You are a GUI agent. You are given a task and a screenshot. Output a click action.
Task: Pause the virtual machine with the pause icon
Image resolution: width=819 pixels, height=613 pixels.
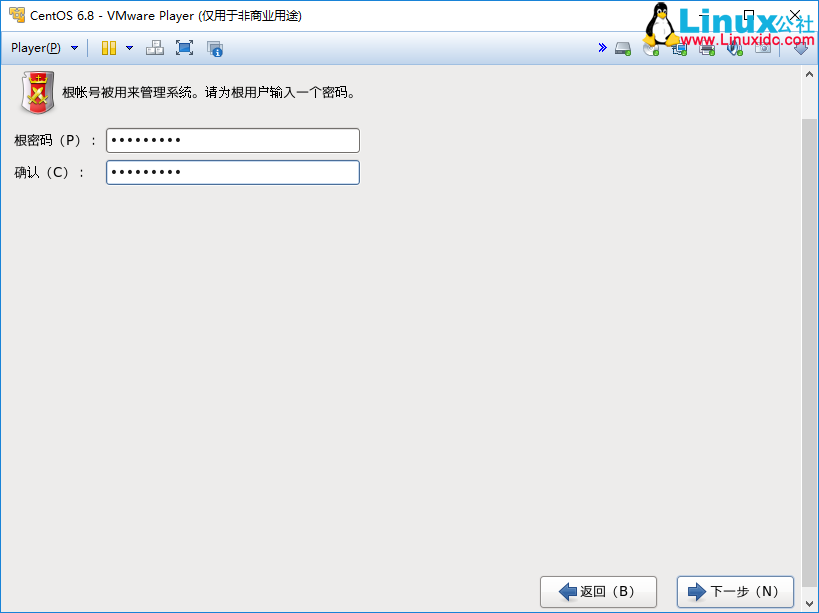[x=108, y=48]
